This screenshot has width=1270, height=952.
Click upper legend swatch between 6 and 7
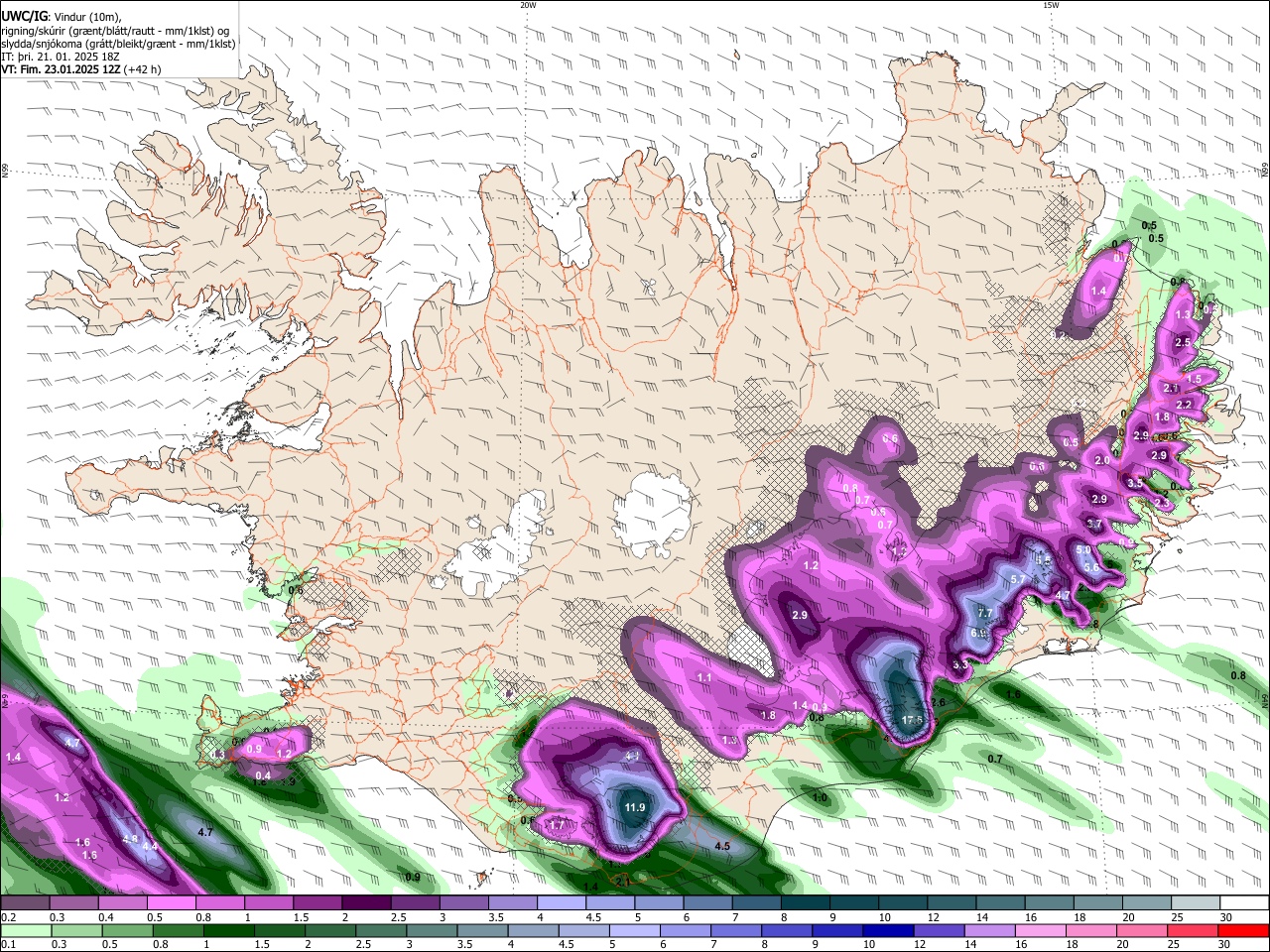(708, 903)
